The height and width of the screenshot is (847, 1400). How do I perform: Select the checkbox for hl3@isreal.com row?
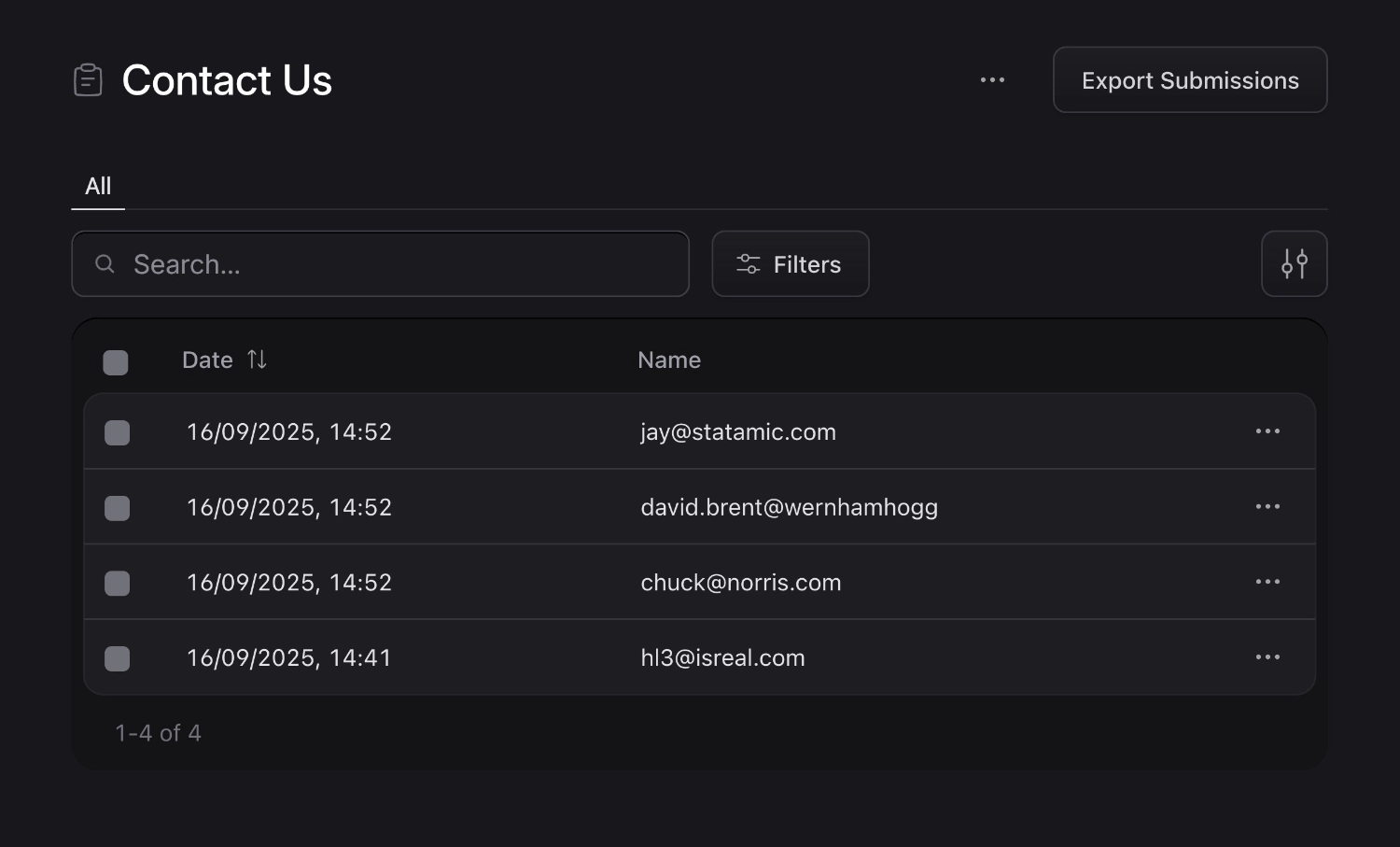coord(117,658)
